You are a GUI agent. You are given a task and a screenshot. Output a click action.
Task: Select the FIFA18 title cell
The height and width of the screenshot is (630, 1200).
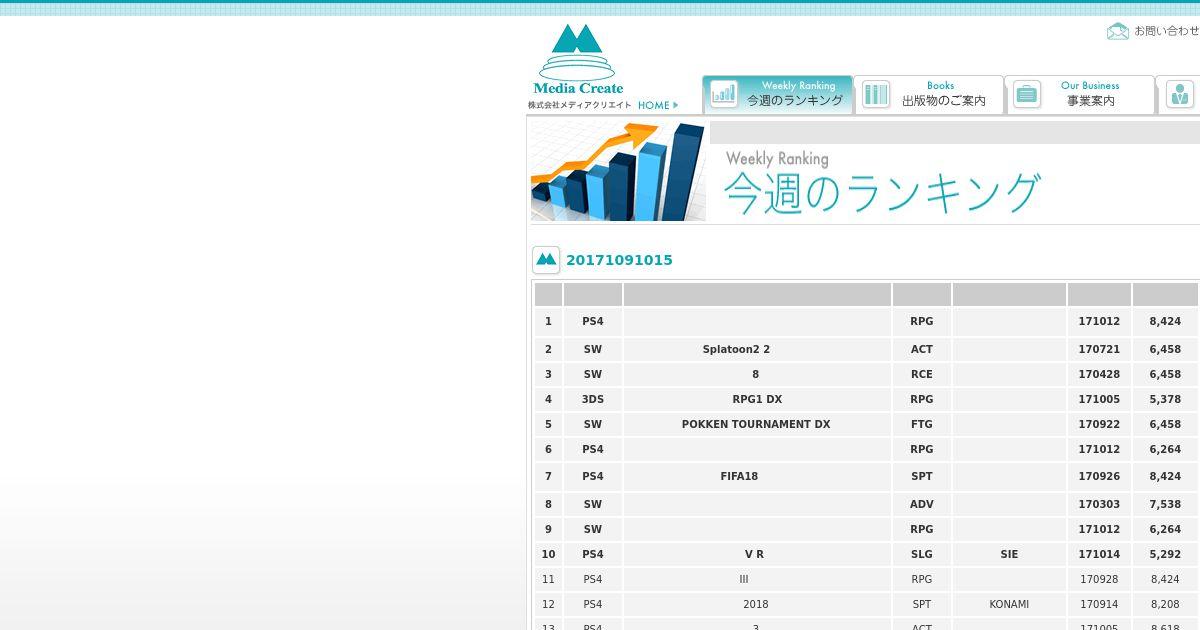pyautogui.click(x=757, y=476)
